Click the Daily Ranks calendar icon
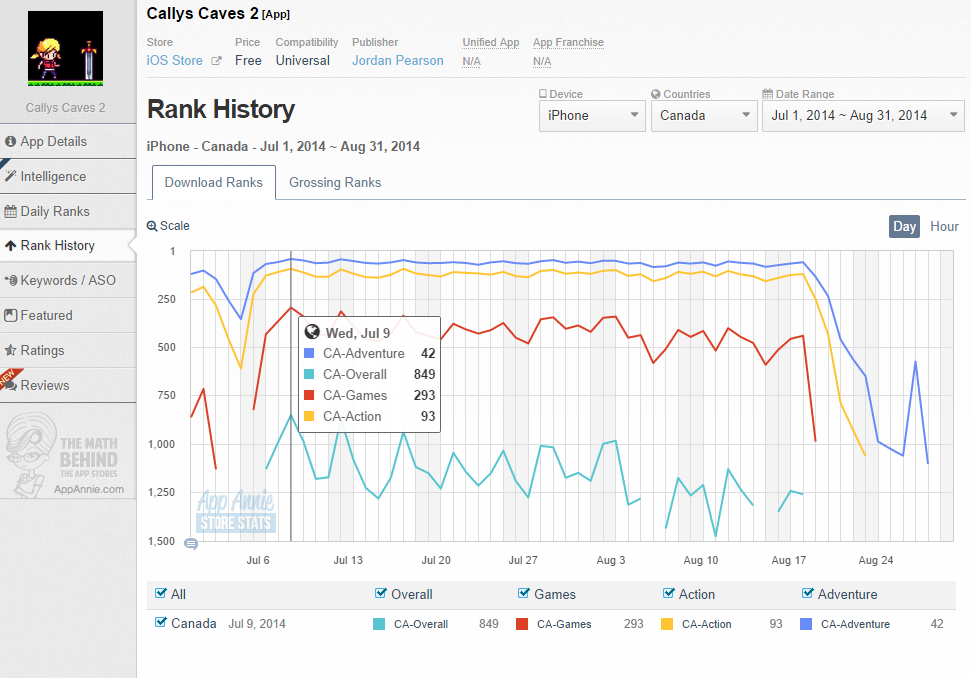Viewport: 971px width, 678px height. point(11,211)
